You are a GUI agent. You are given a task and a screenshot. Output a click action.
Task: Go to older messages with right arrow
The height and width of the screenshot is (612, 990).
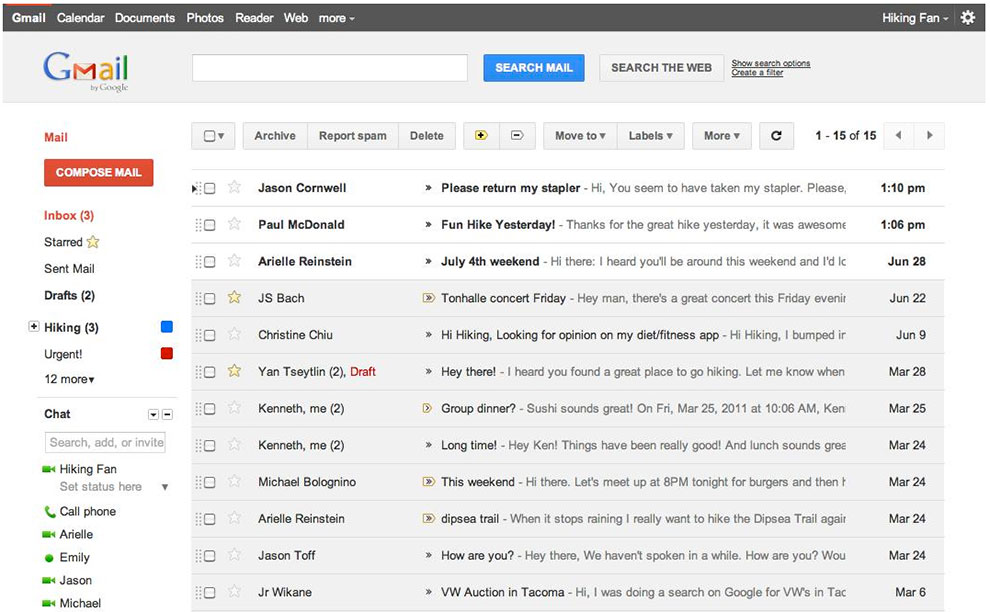point(929,135)
